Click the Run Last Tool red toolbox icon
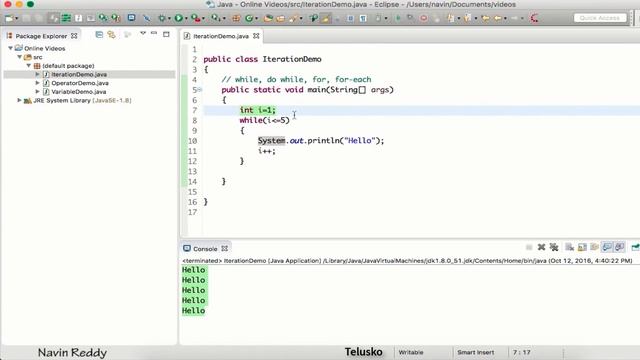Viewport: 640px width, 360px height. [x=196, y=18]
